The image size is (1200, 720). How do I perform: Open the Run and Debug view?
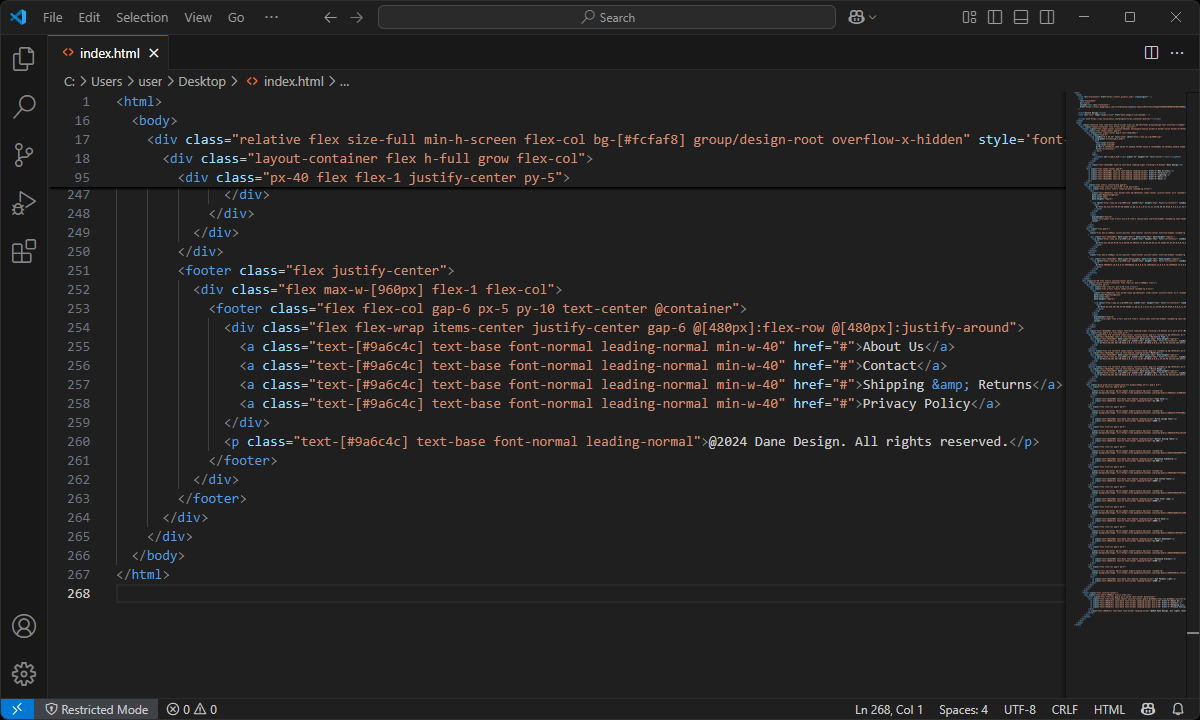[x=24, y=203]
